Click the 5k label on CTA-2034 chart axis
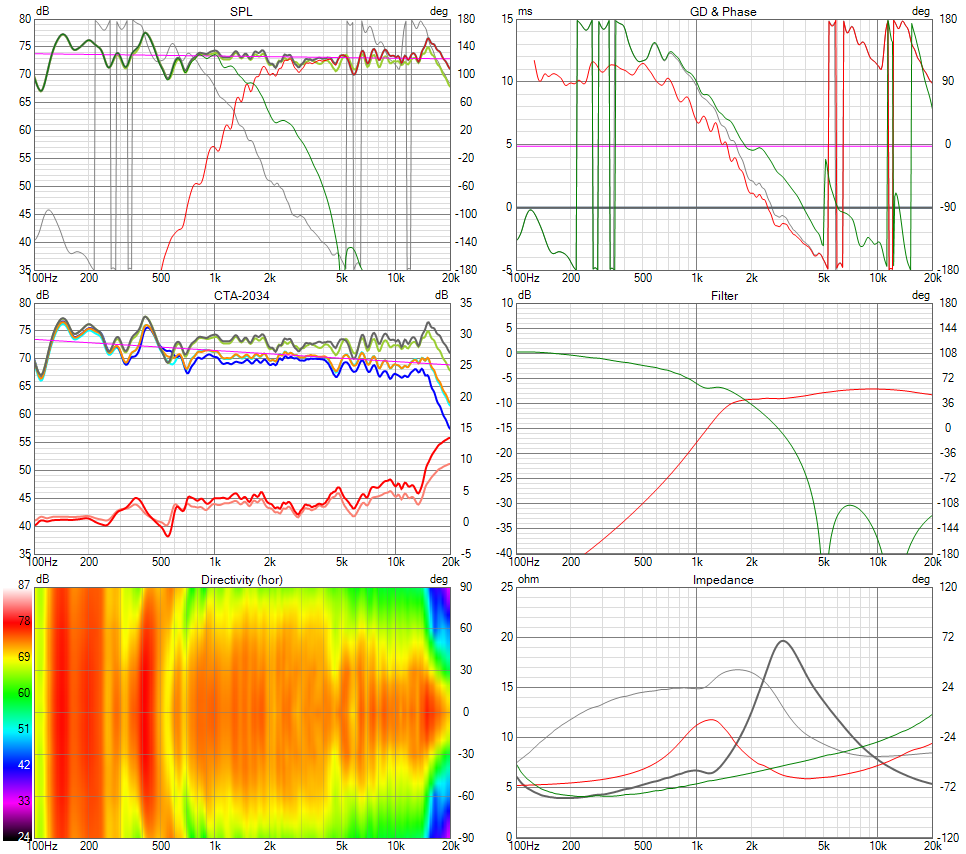Viewport: 966px width, 854px height. pos(342,561)
